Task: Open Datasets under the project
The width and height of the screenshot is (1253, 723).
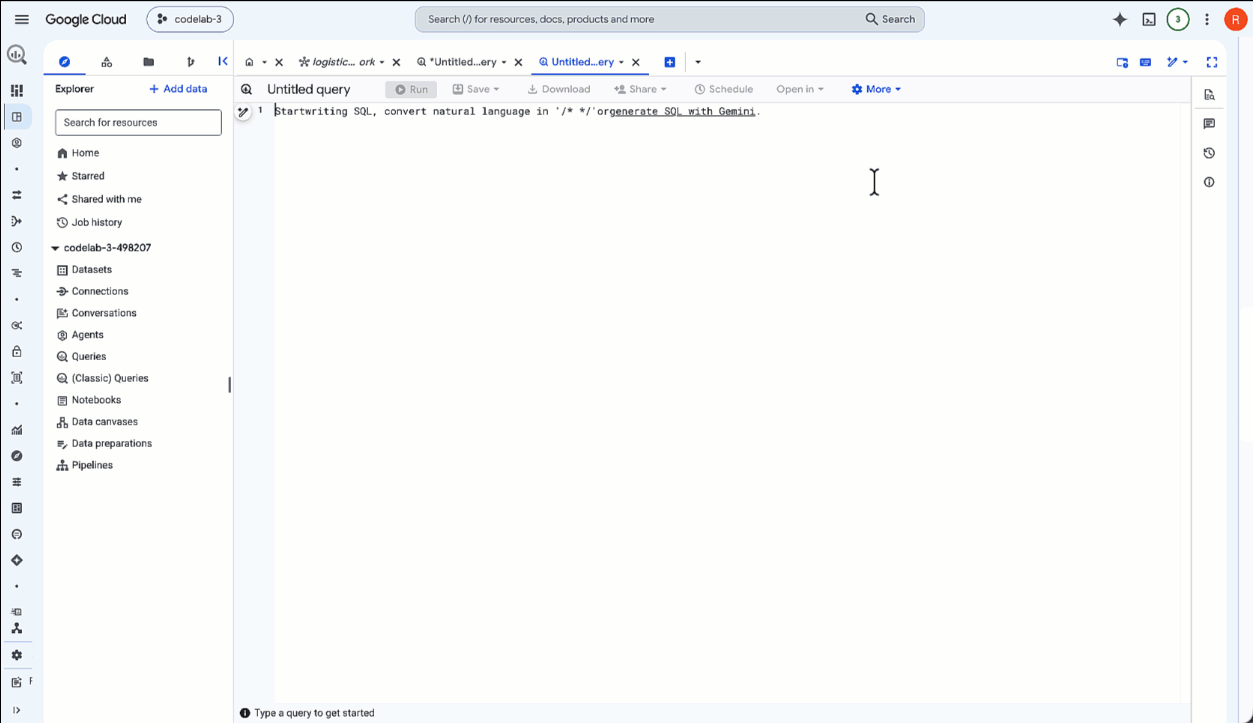Action: point(84,270)
